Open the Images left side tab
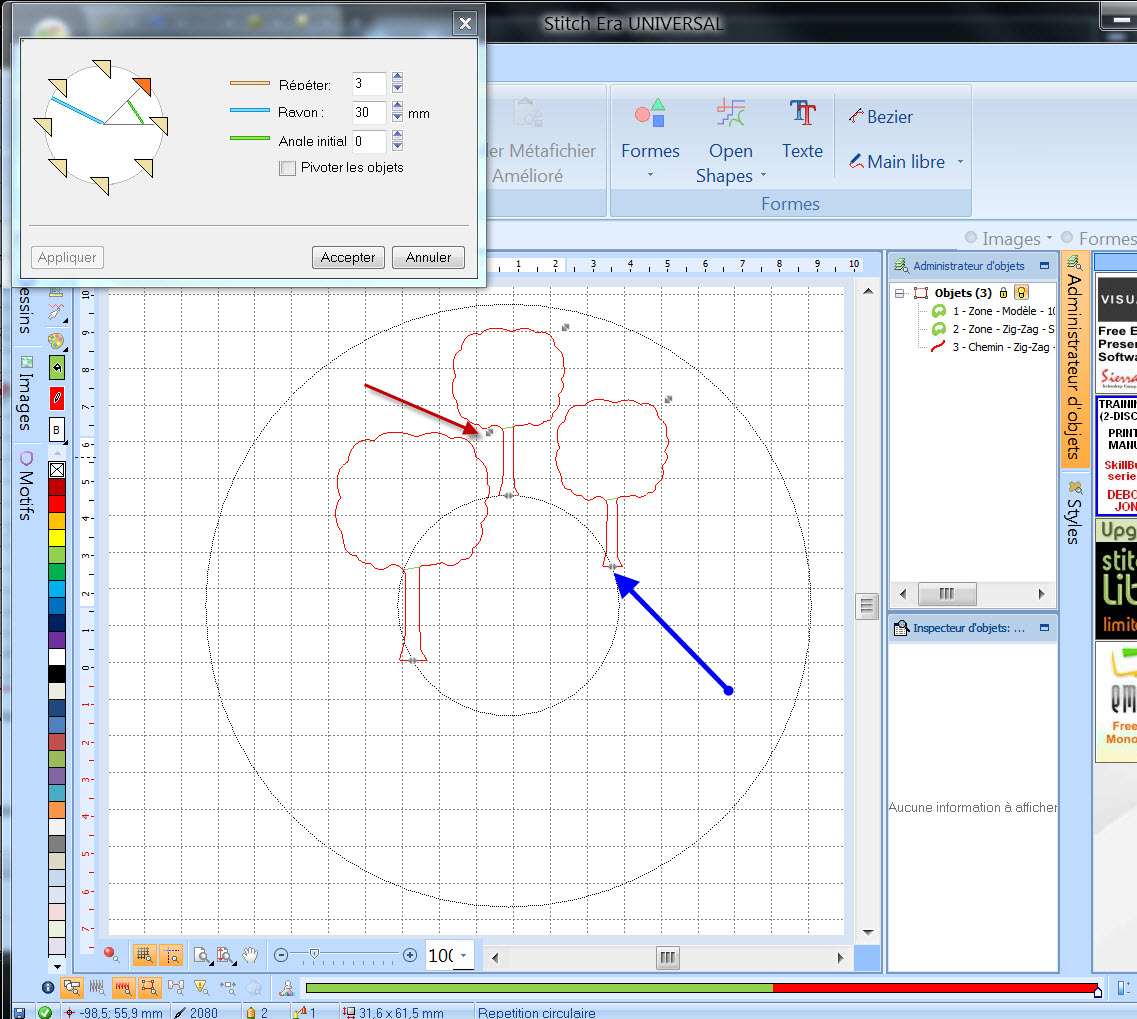 pos(26,392)
